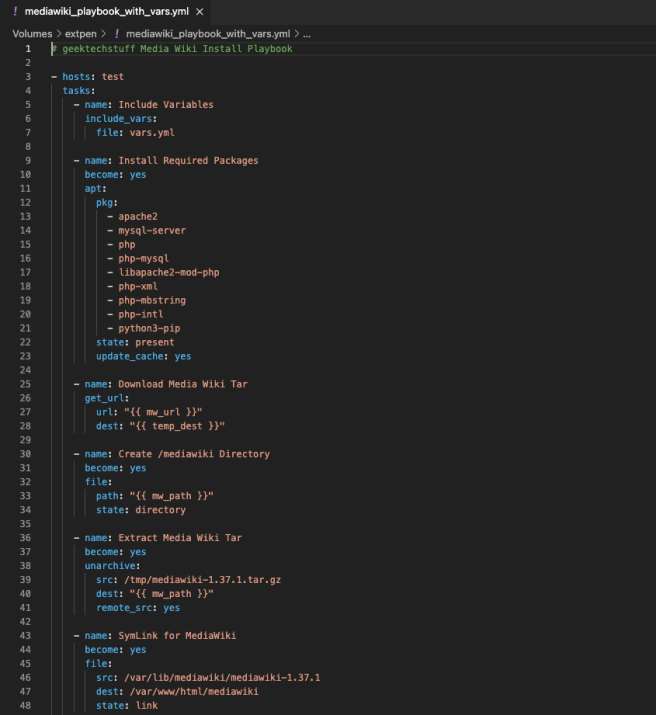
Task: Click the 'php-intl' package entry
Action: (141, 314)
